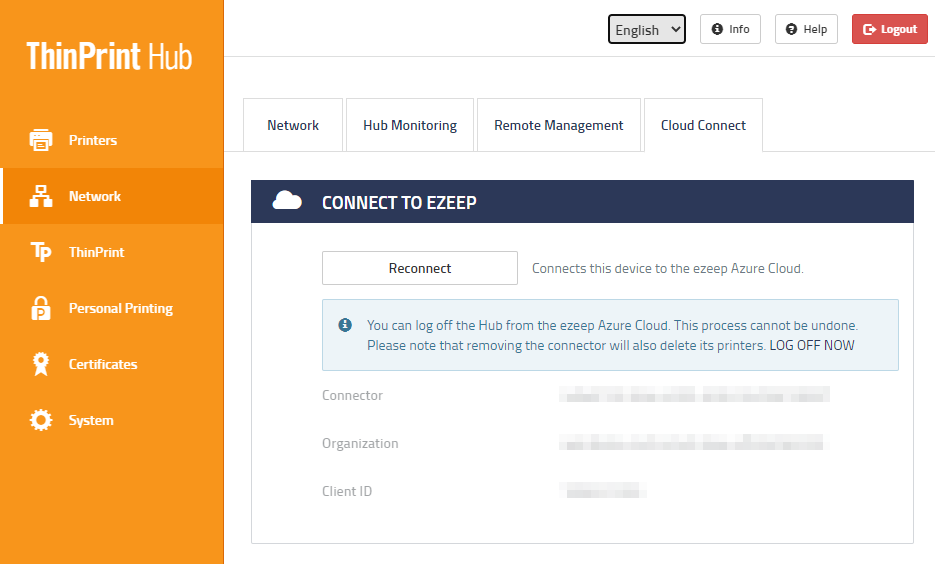
Task: Click the Reconnect button
Action: tap(420, 268)
